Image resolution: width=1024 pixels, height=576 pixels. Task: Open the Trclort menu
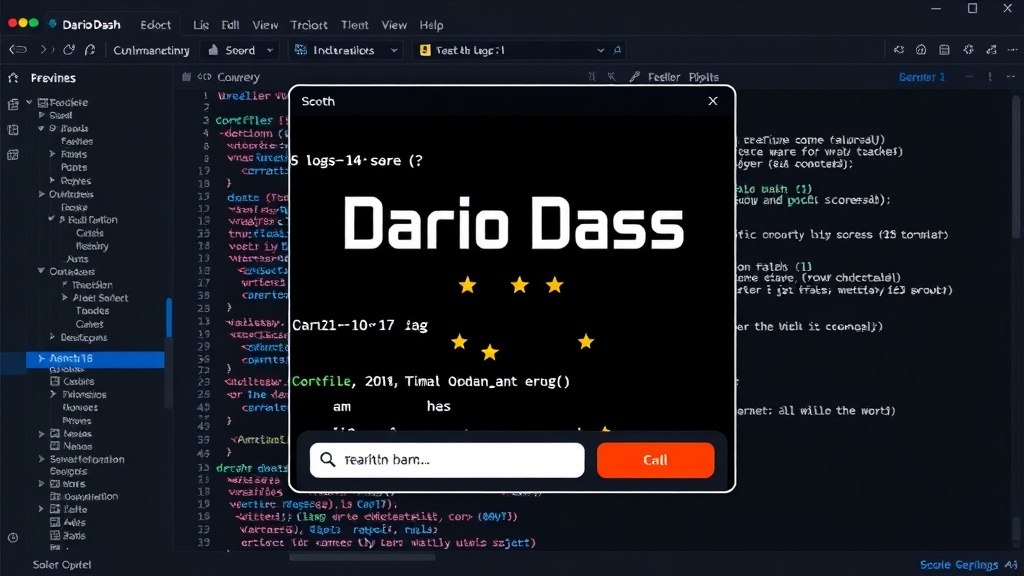click(309, 25)
